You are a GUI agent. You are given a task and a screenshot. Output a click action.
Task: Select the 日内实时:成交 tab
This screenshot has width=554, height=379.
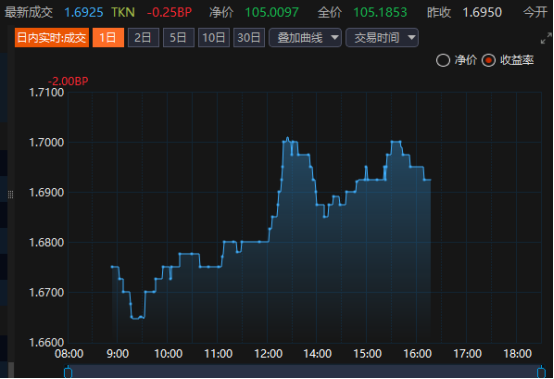[52, 37]
